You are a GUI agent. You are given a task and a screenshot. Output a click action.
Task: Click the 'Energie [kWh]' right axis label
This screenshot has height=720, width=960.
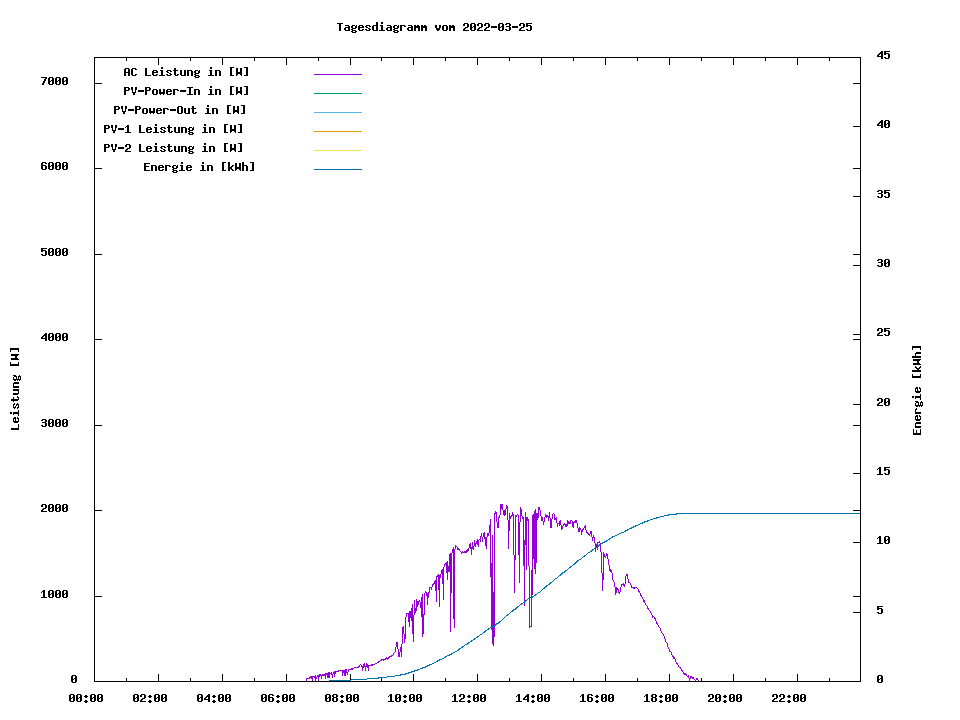(x=917, y=390)
